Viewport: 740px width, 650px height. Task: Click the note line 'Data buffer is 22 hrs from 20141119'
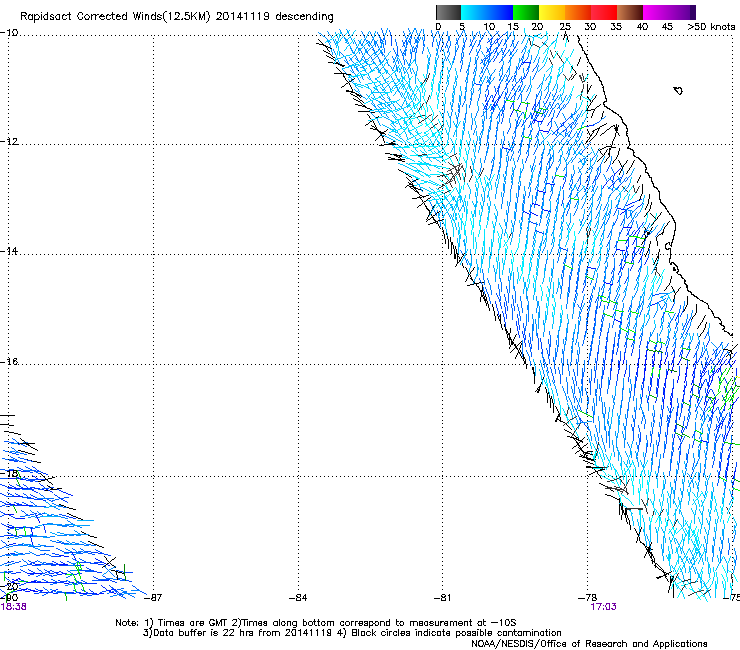tap(242, 633)
